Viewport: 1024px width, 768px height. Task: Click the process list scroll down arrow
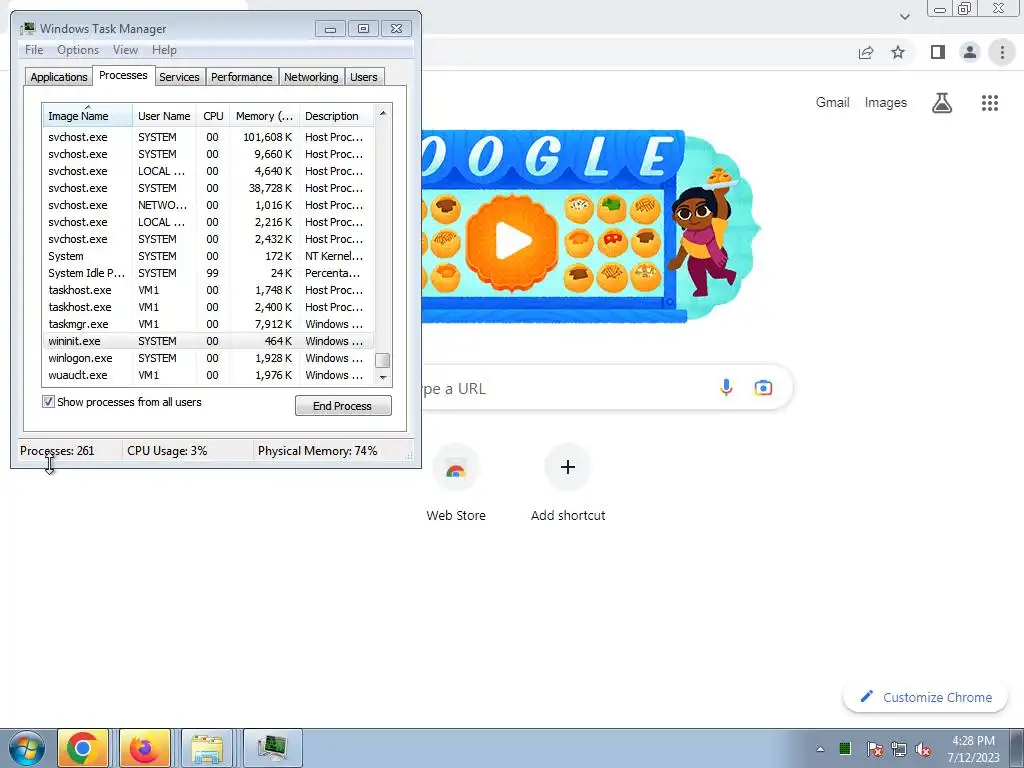(x=383, y=377)
